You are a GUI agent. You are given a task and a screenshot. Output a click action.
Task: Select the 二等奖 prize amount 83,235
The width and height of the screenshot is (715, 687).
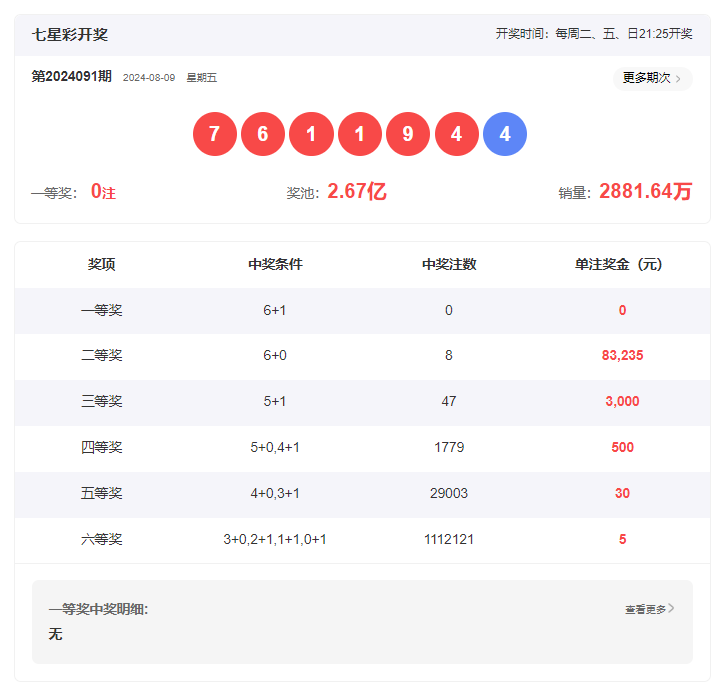[x=622, y=356]
